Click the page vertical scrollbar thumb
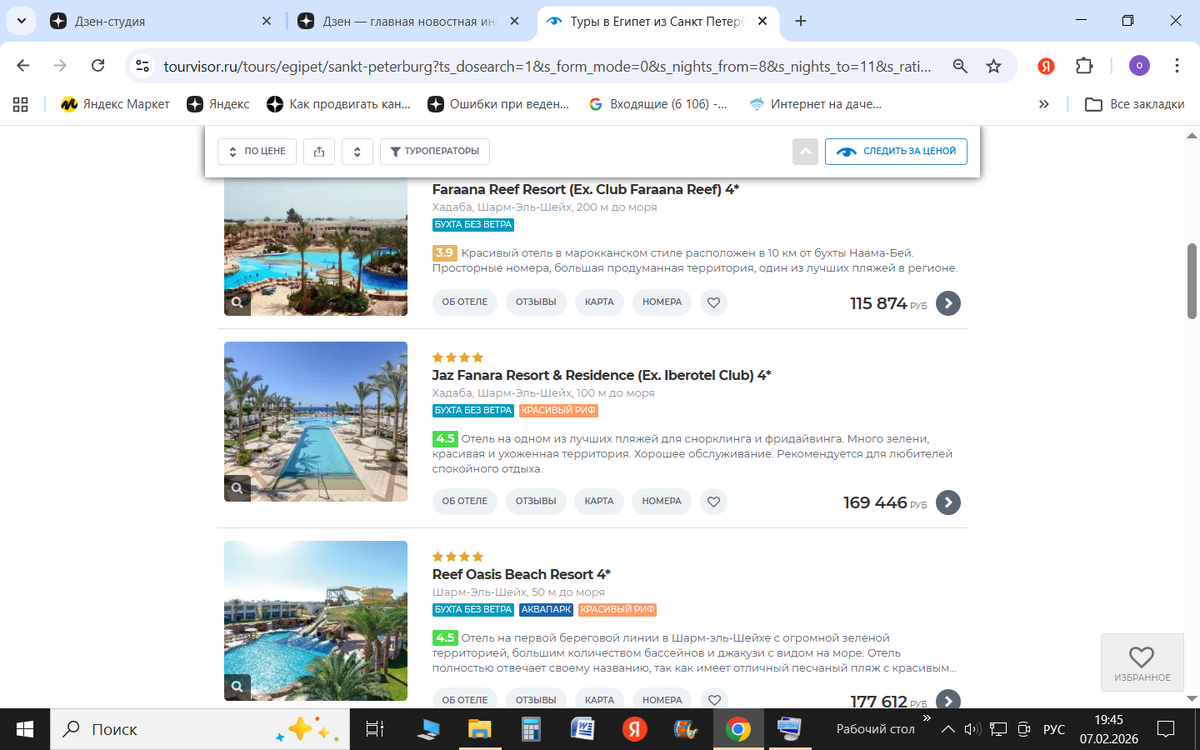The height and width of the screenshot is (750, 1200). (1192, 281)
